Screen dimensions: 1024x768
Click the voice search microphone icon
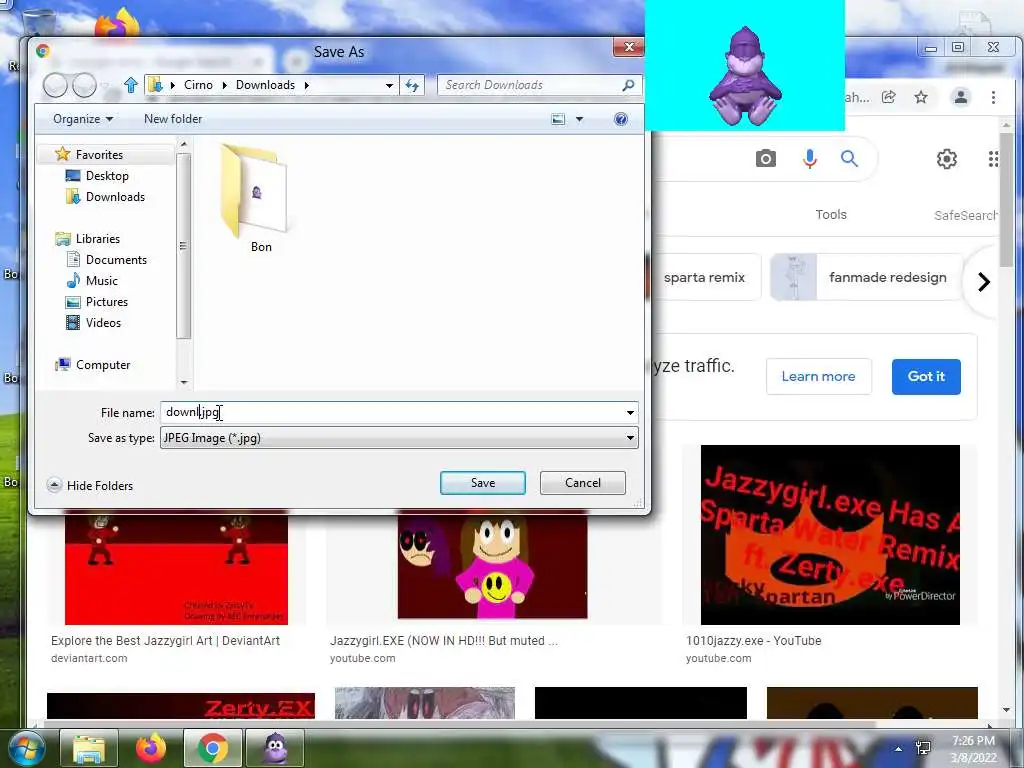(810, 159)
